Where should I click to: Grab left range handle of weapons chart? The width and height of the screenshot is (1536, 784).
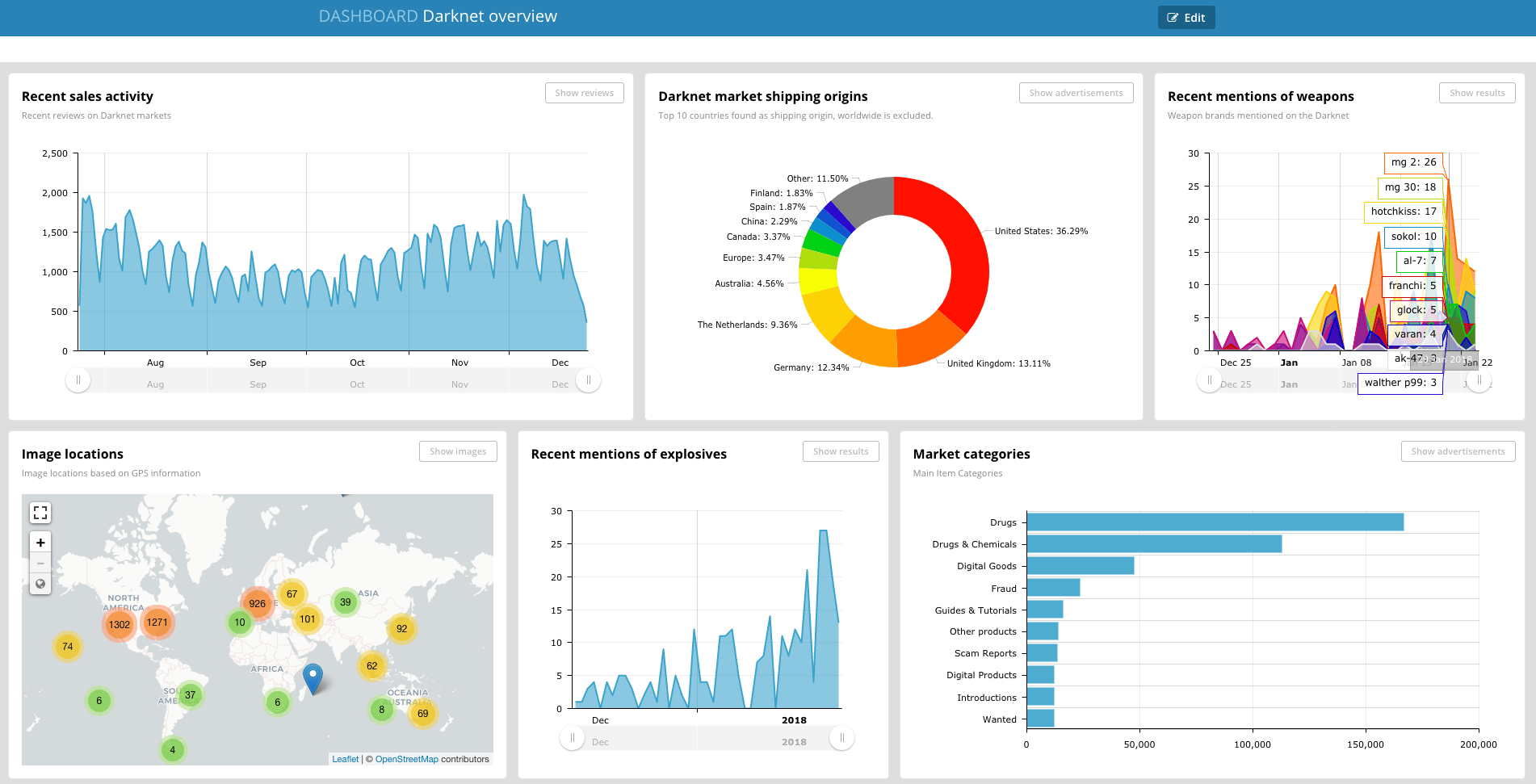1209,380
